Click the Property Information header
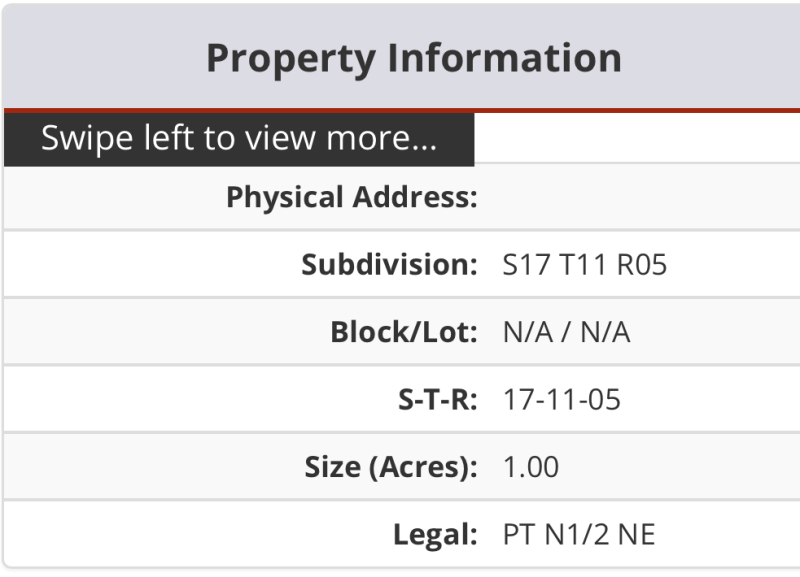 click(413, 57)
